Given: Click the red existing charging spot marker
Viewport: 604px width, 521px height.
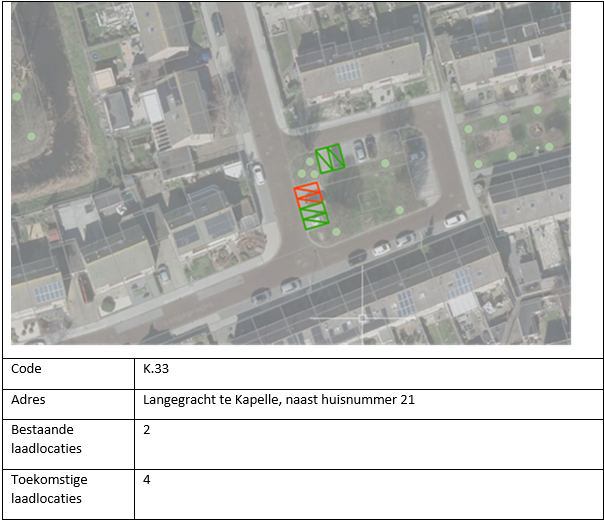Looking at the screenshot, I should pyautogui.click(x=308, y=194).
